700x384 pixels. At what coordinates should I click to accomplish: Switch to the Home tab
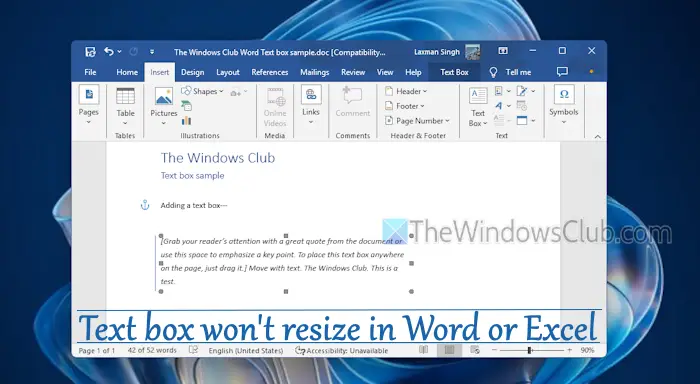click(x=127, y=72)
